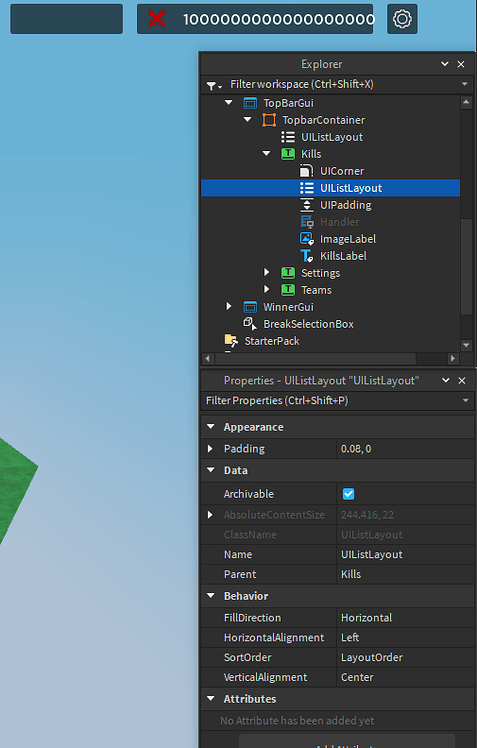Click the settings gear button in topbar
Image resolution: width=477 pixels, height=748 pixels.
(402, 19)
